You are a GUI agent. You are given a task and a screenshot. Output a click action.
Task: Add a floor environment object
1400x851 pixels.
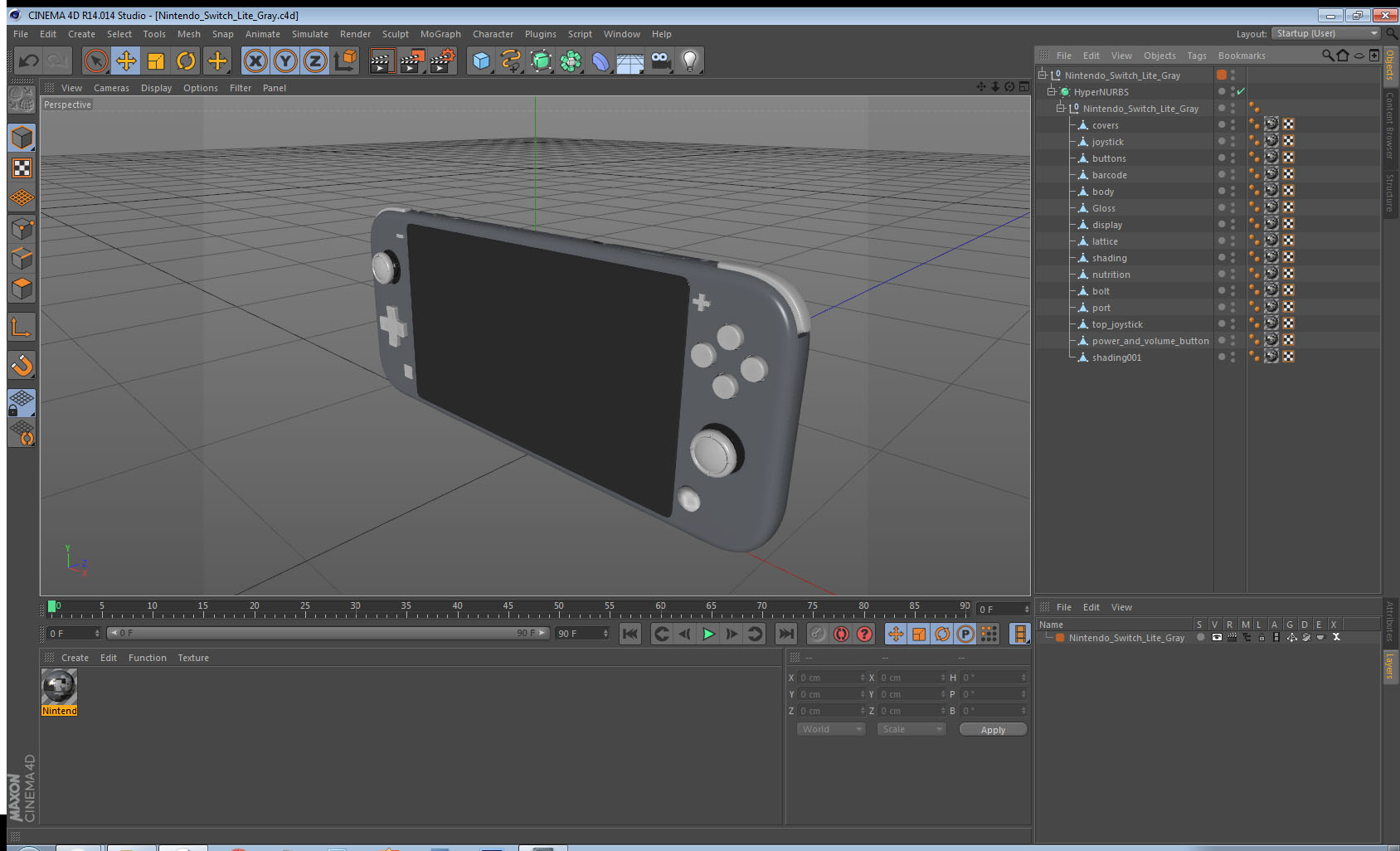coord(630,61)
